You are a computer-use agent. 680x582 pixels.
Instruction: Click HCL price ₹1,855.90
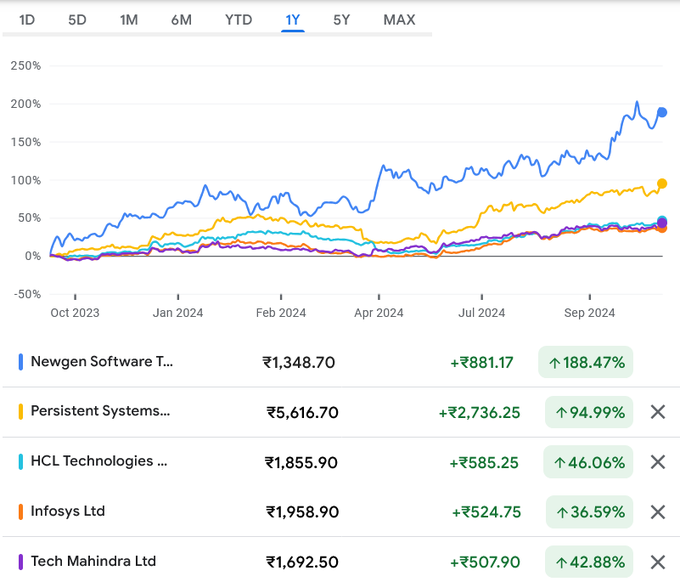301,463
